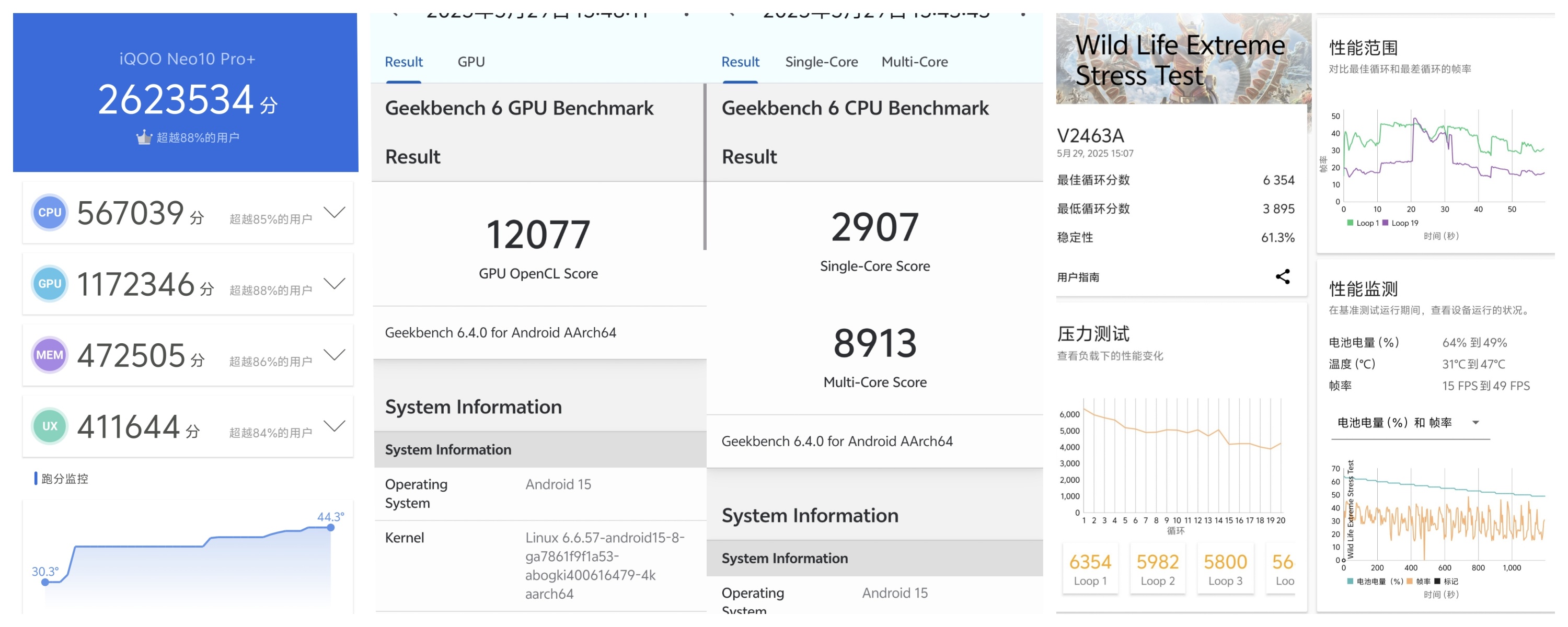The image size is (1568, 627).
Task: Tap the 稳定性 value 61.3%
Action: coord(1277,237)
